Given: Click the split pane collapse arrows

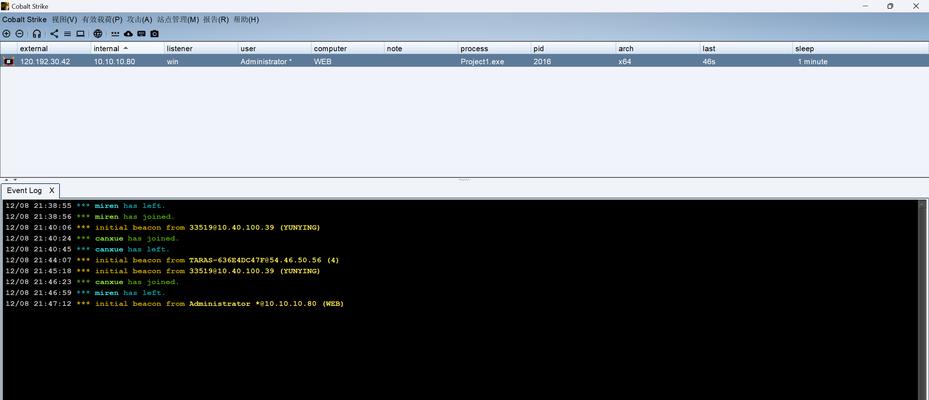Looking at the screenshot, I should 9,180.
